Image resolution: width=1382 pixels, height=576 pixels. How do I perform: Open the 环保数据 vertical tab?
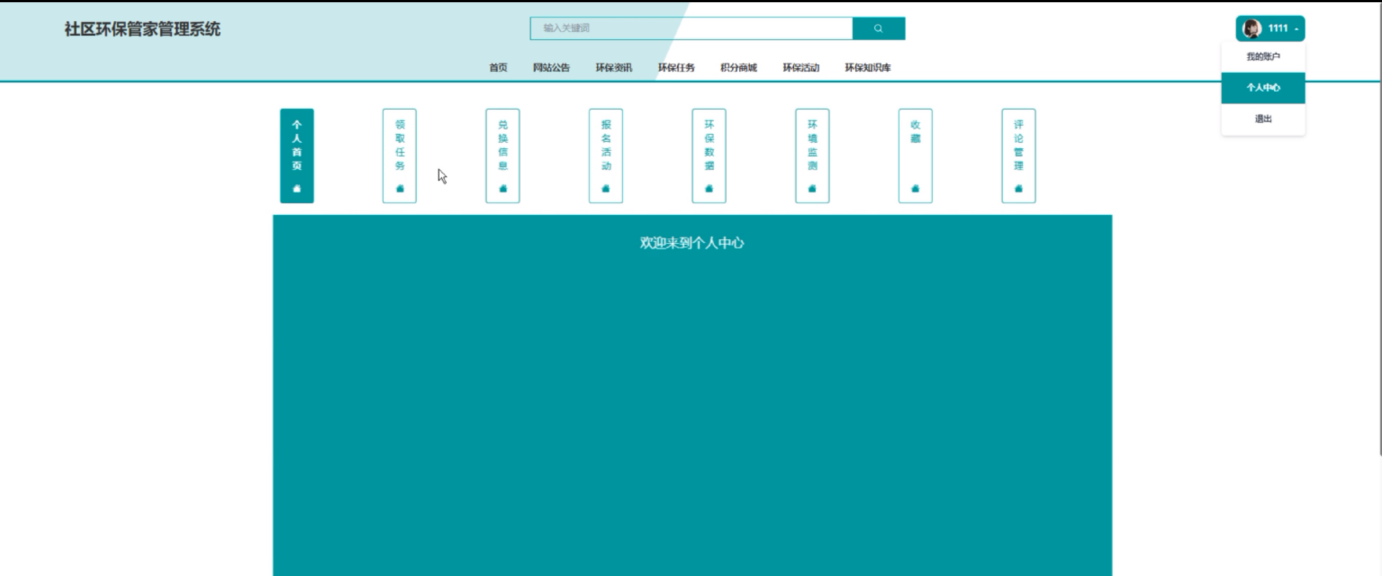point(709,156)
